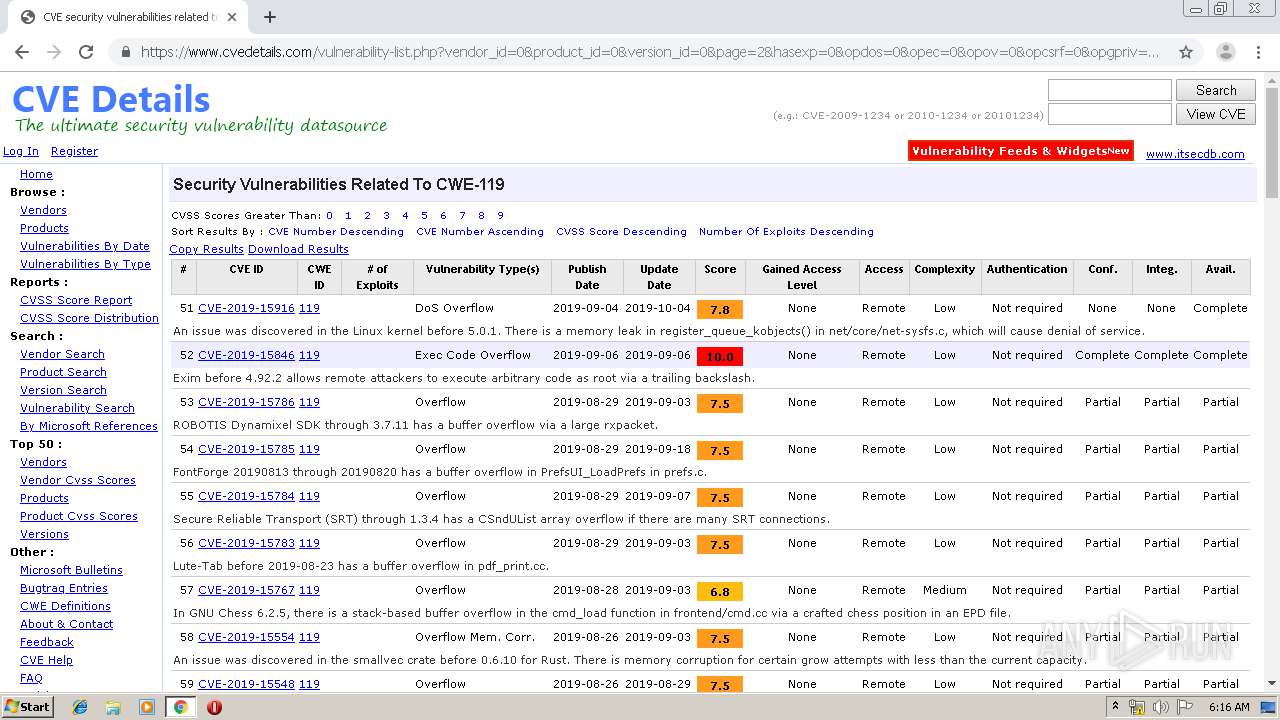Open CVE-2019-15785 details
The width and height of the screenshot is (1280, 720).
click(x=246, y=449)
